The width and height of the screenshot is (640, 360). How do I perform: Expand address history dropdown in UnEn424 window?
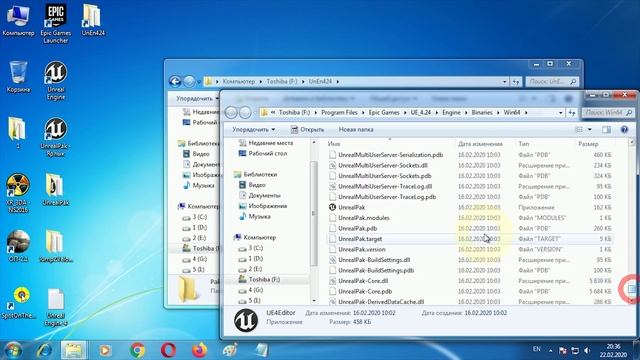504,82
